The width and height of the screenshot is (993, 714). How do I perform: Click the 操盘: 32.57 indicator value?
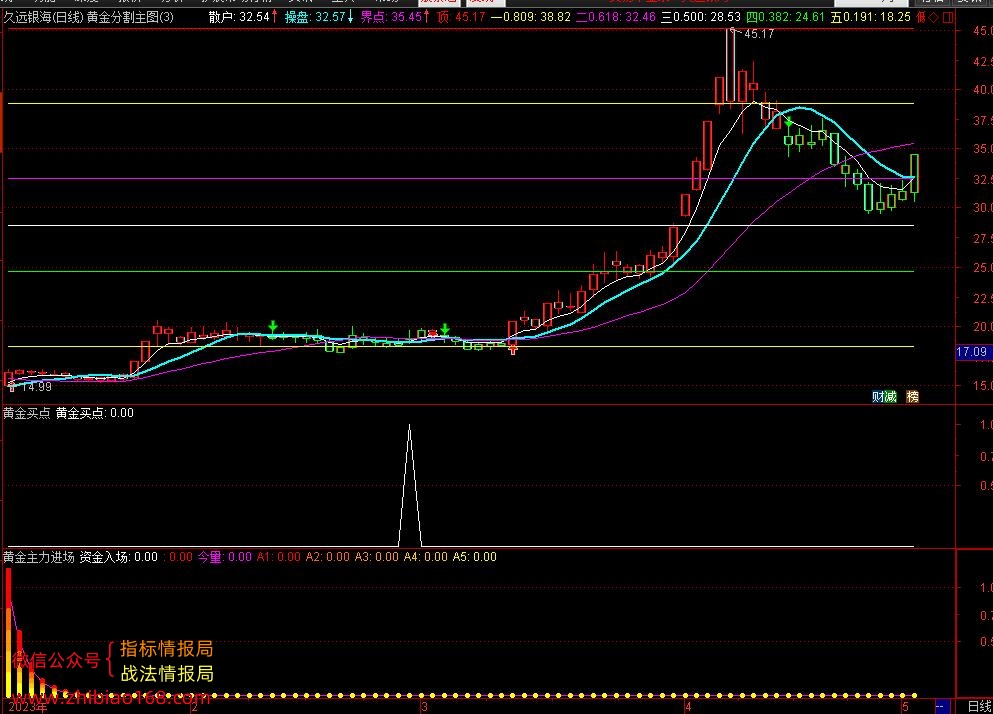319,17
